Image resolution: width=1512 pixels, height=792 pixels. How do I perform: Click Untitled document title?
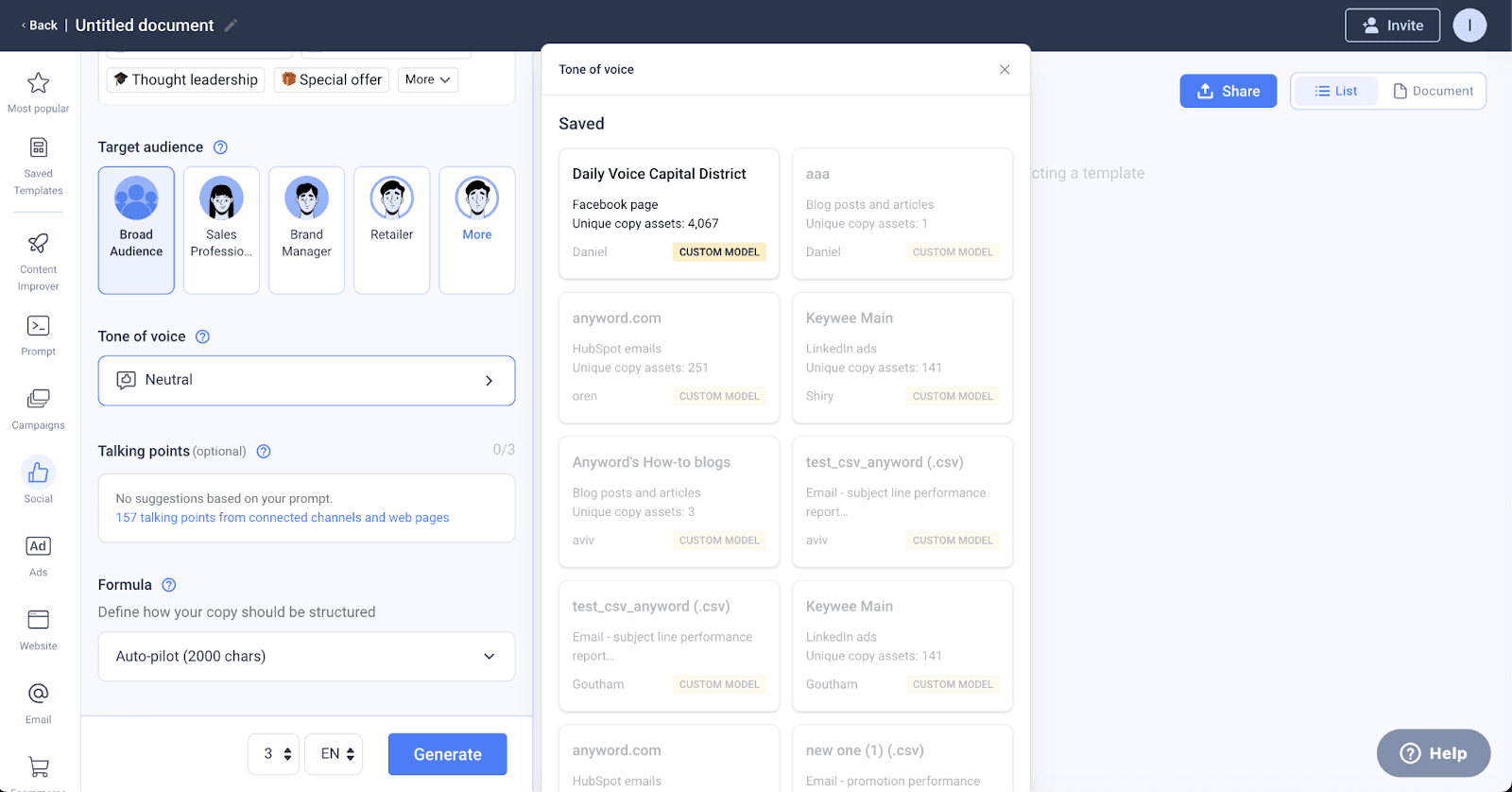click(145, 26)
